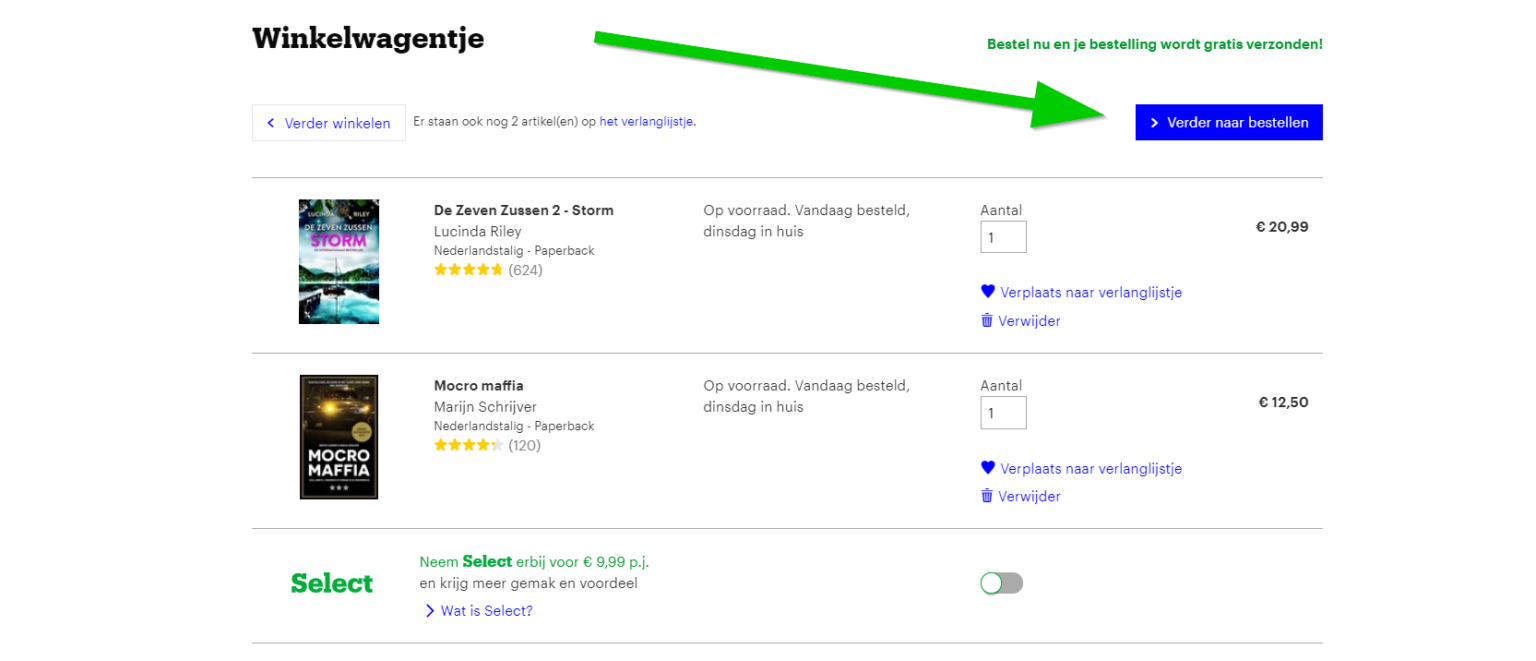Click the Verder naar bestellen button
Viewport: 1536px width, 661px height.
pos(1228,122)
